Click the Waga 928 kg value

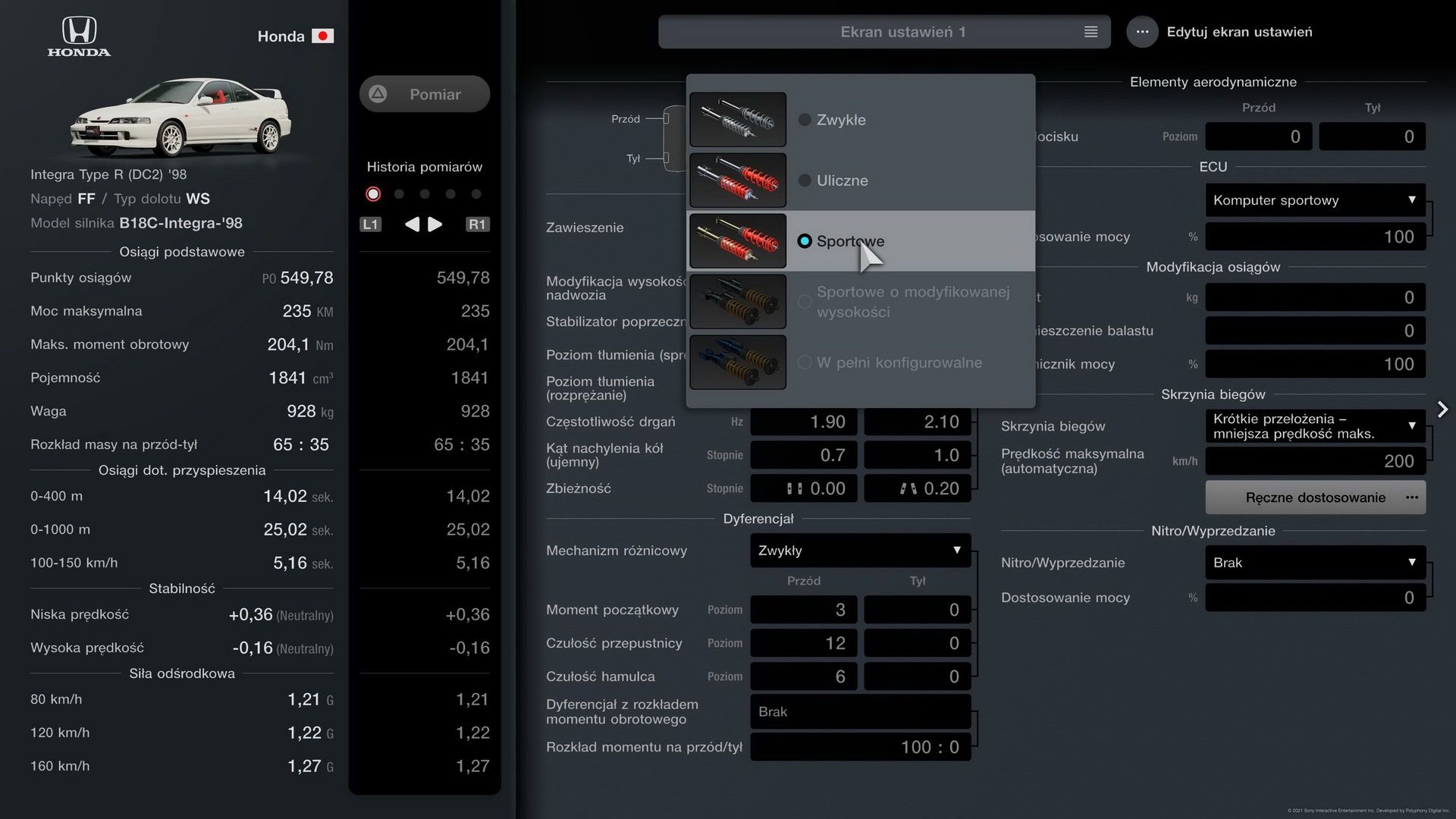(309, 411)
